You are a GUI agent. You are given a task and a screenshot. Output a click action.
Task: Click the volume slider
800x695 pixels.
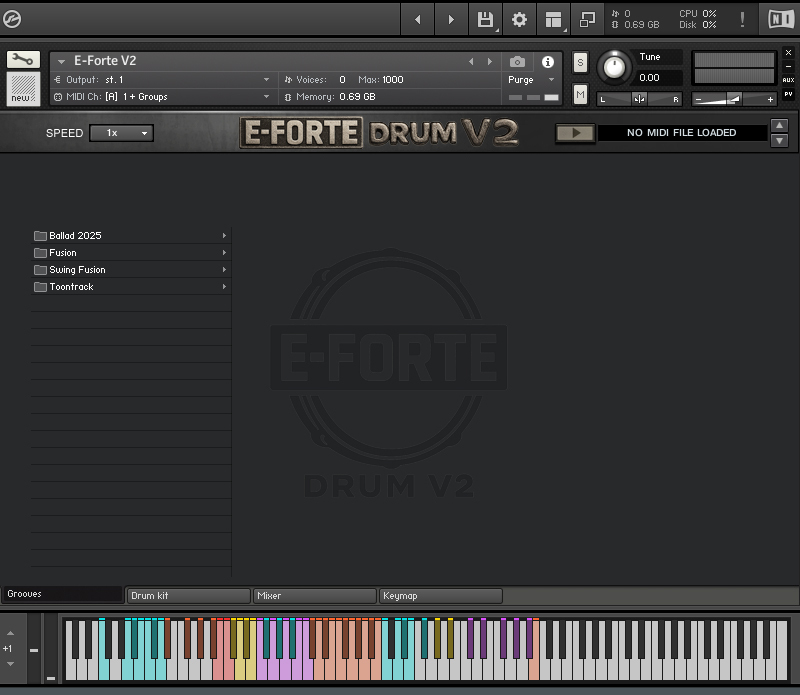734,99
